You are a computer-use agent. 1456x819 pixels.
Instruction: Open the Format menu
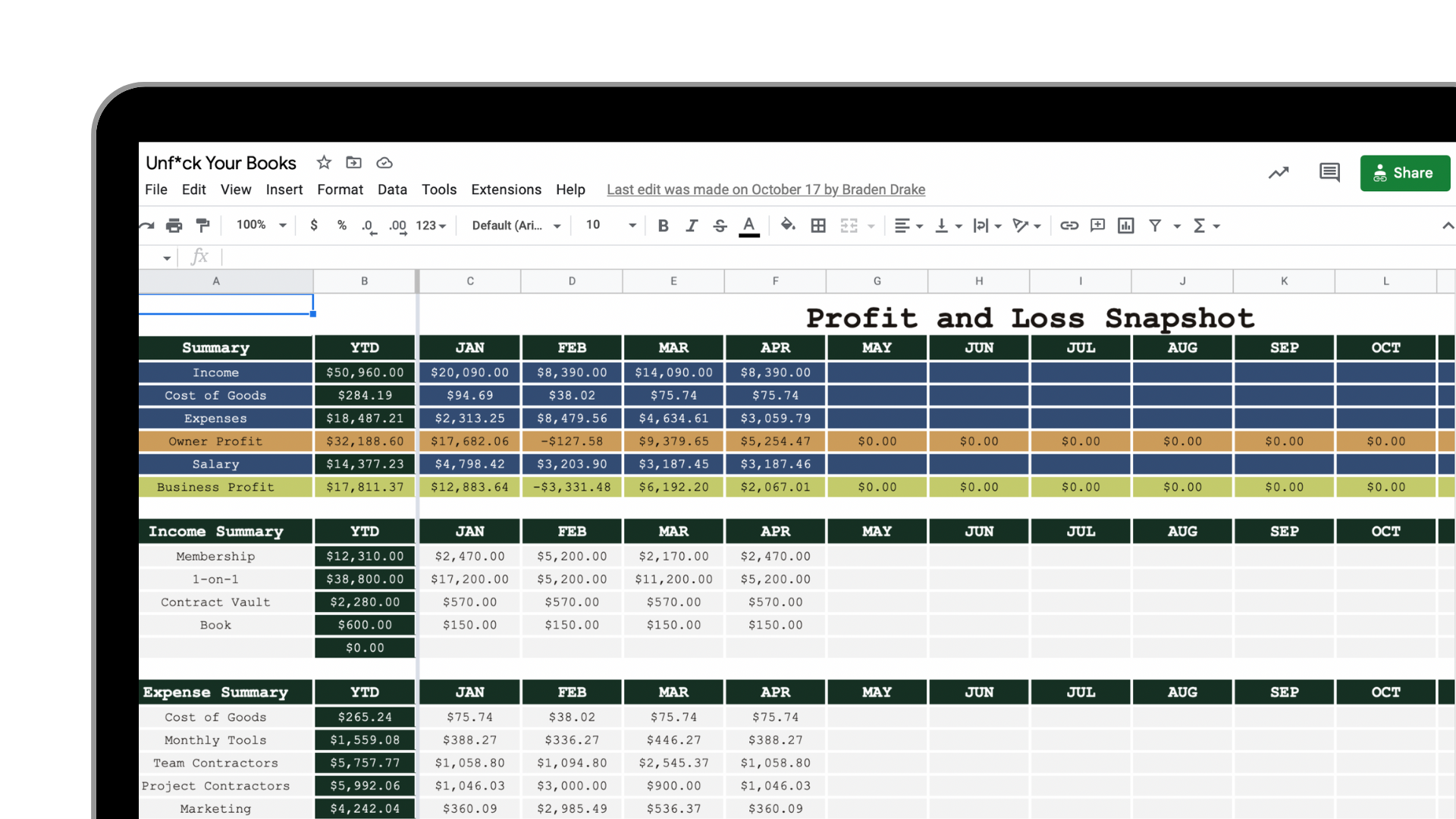(340, 190)
